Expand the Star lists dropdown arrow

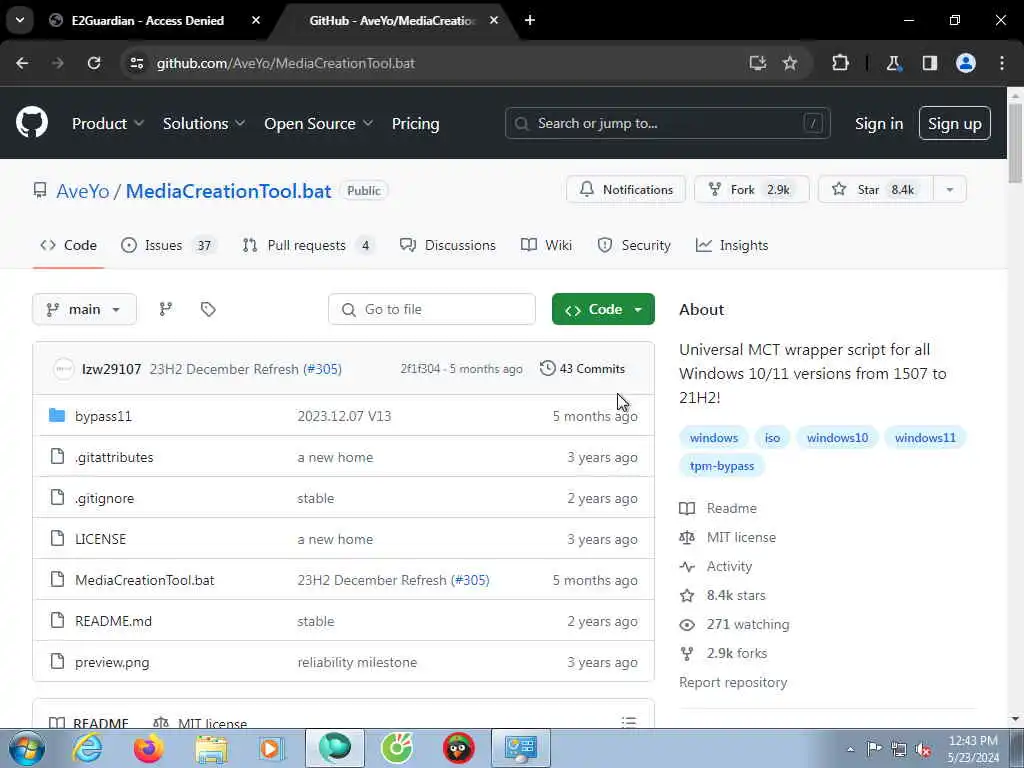click(x=950, y=189)
